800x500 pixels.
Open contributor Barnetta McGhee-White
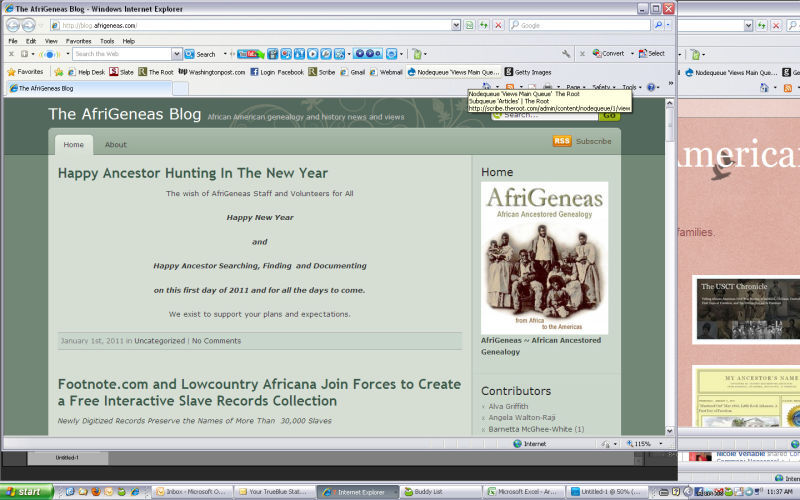[x=536, y=430]
